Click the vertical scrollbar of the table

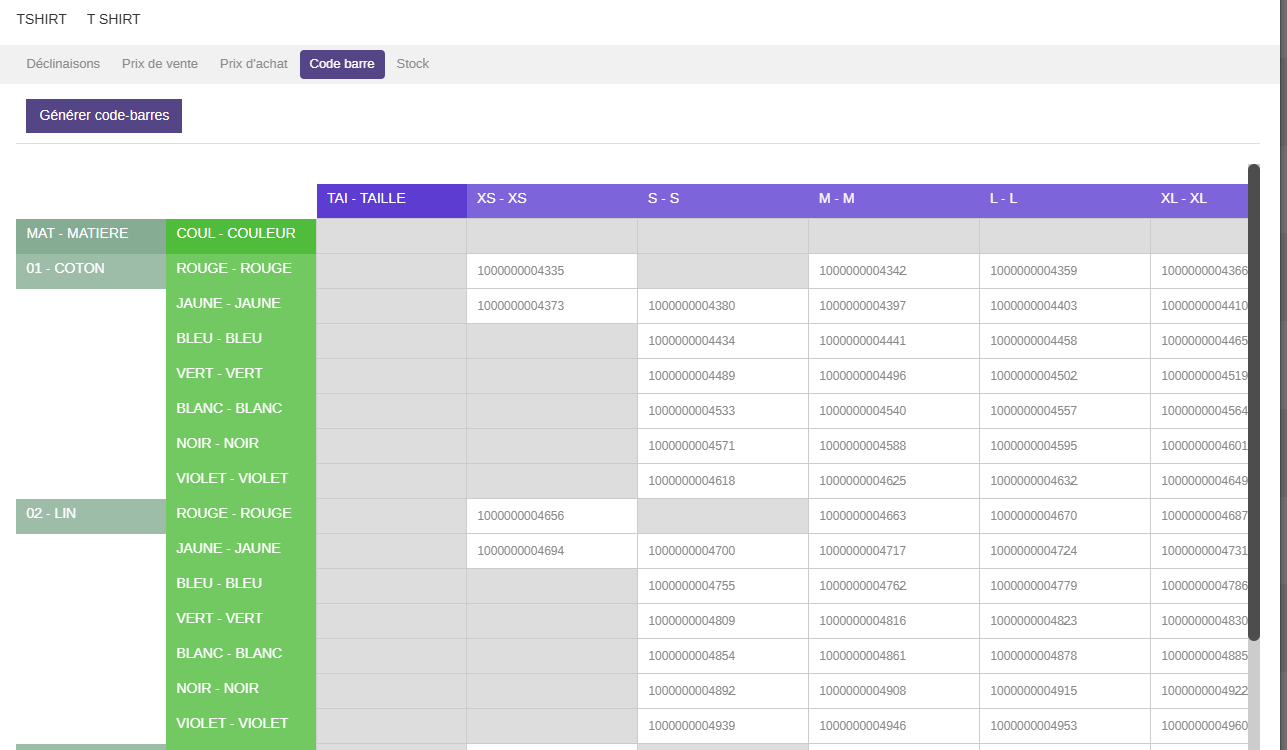click(x=1253, y=400)
